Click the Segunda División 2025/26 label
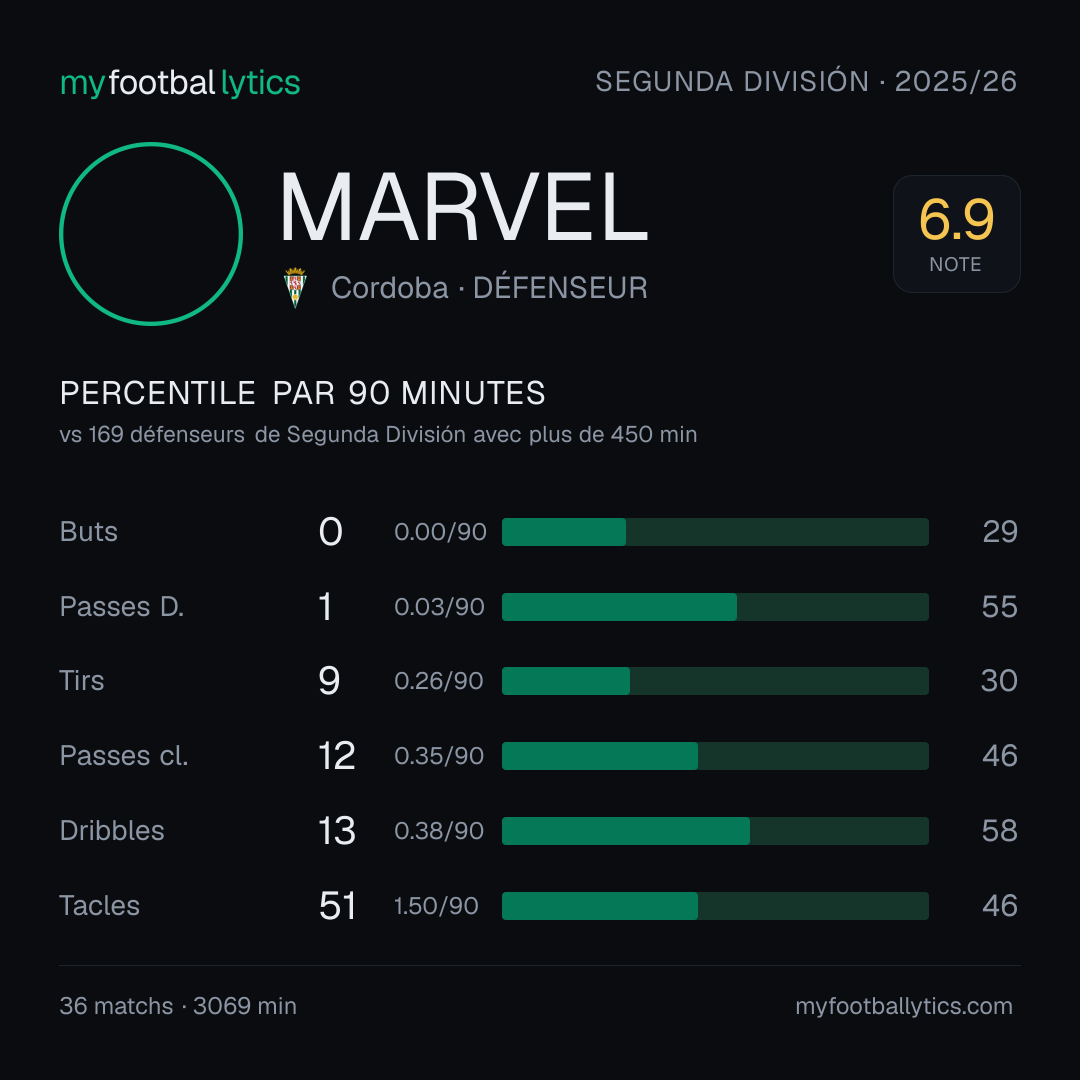Image resolution: width=1080 pixels, height=1080 pixels. pos(806,81)
